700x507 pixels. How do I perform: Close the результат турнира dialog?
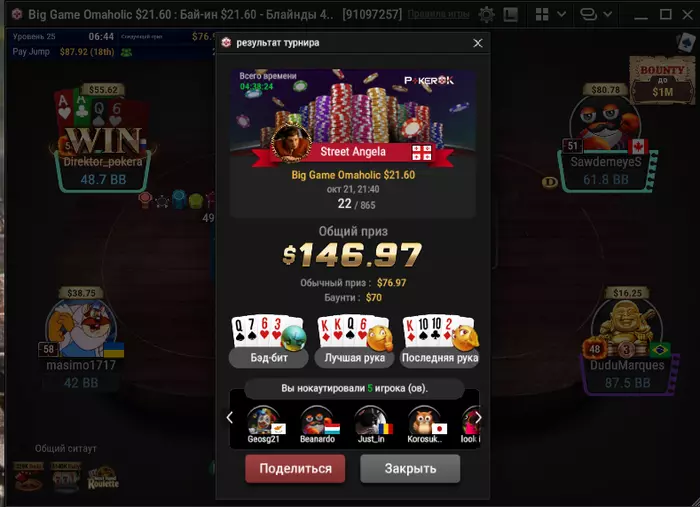tap(478, 43)
